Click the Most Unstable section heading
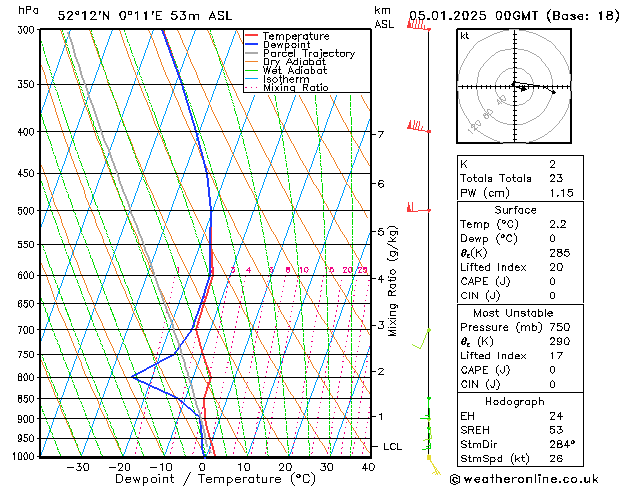This screenshot has width=629, height=486. point(513,313)
